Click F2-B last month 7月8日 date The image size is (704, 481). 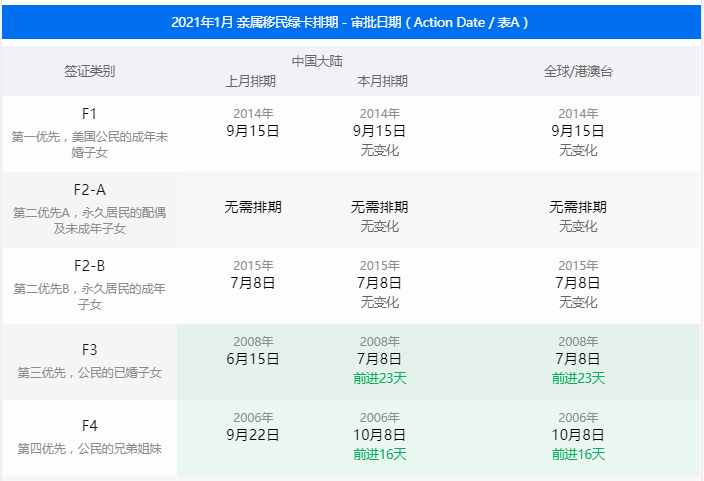pyautogui.click(x=253, y=283)
